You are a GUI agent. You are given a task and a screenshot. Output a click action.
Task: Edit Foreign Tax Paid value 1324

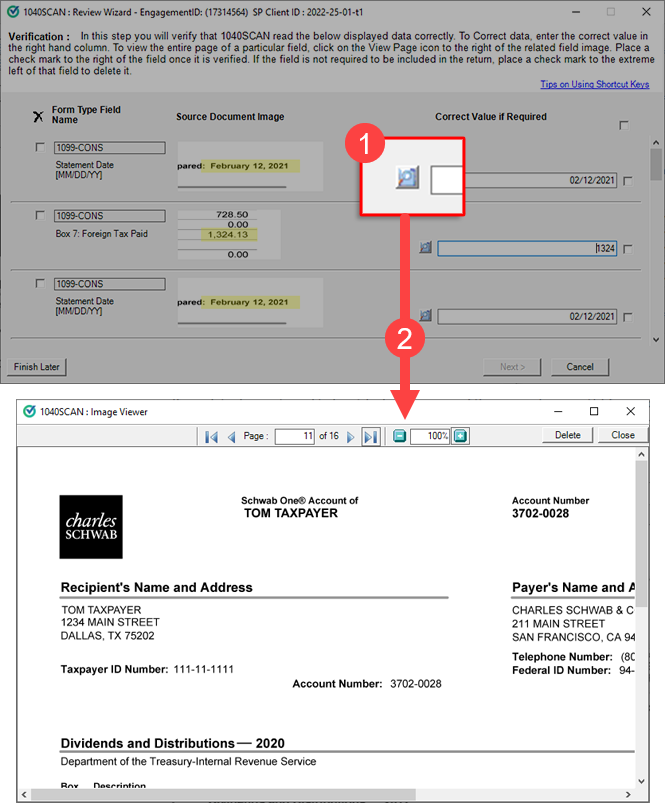click(x=527, y=248)
